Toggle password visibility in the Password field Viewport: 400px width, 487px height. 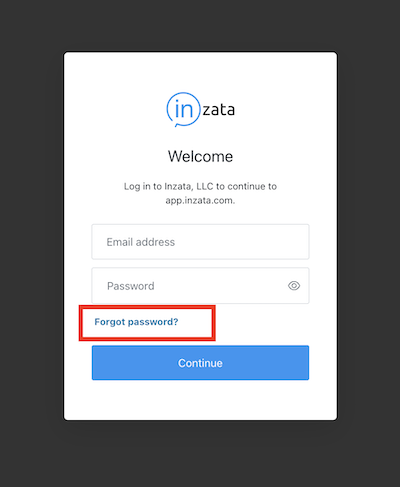click(x=294, y=286)
